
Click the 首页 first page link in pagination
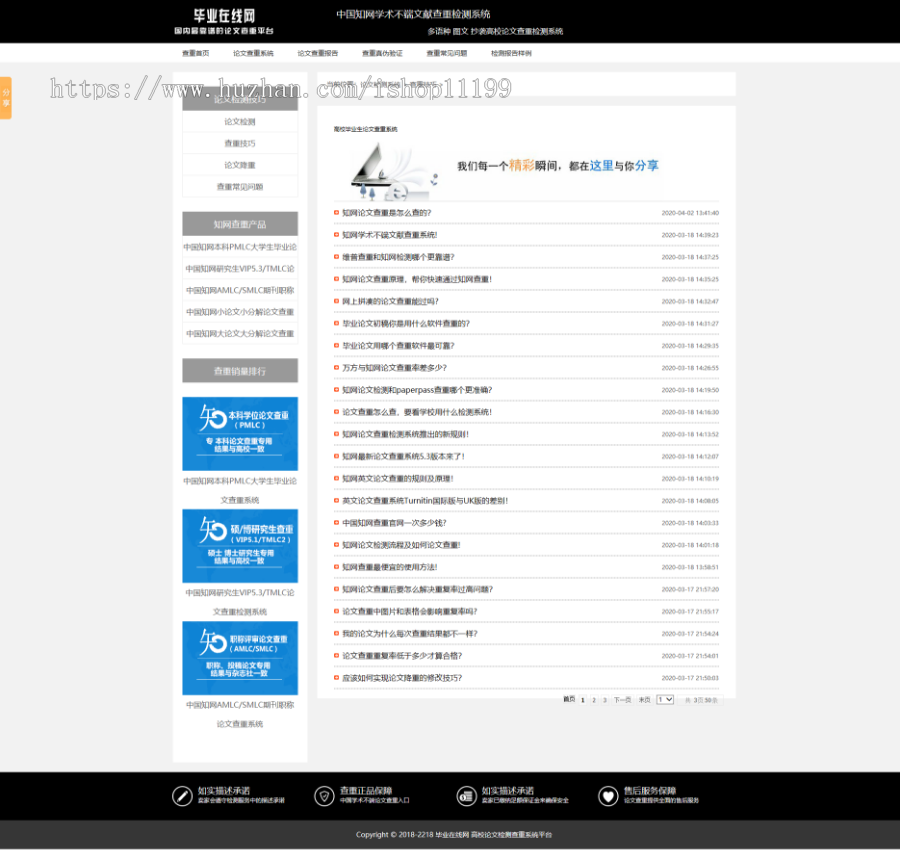[569, 699]
